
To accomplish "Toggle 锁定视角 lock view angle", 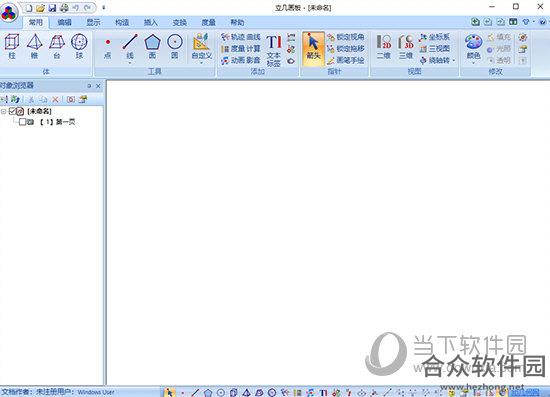I will [x=346, y=37].
